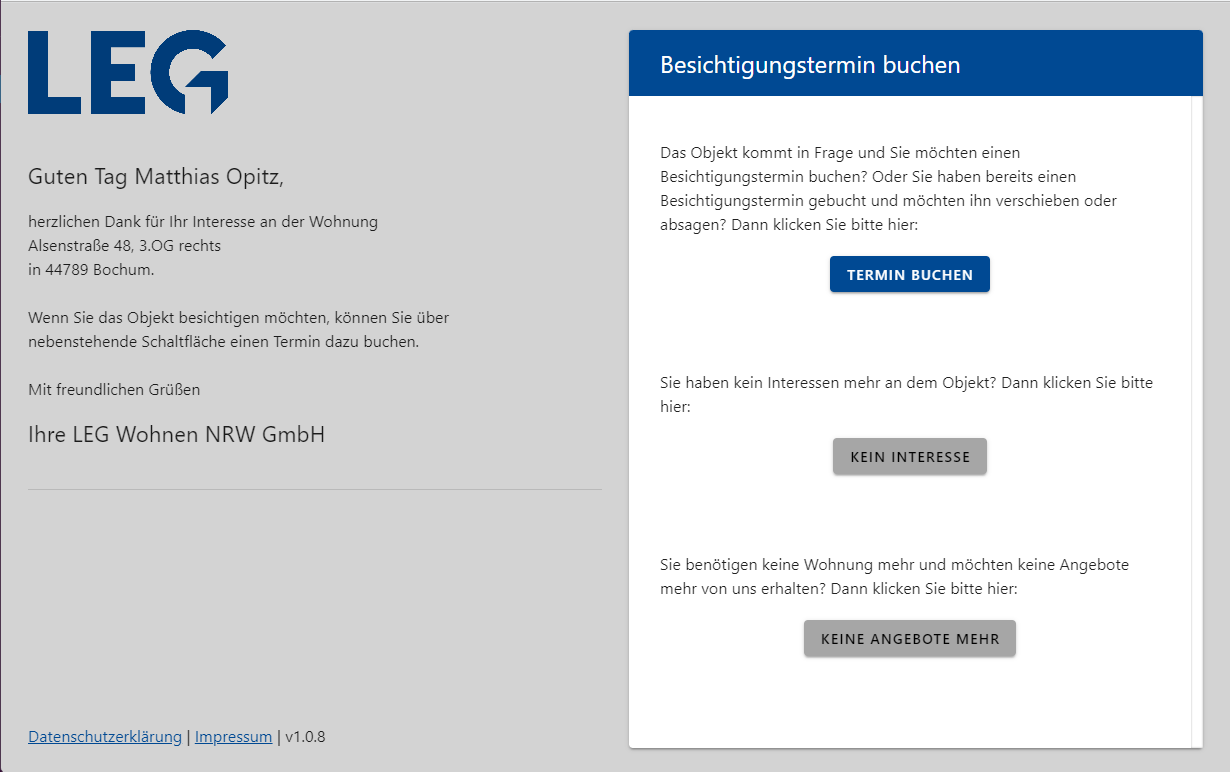
Task: Select the KEINE ANGEBOTE MEHR button
Action: pyautogui.click(x=909, y=639)
